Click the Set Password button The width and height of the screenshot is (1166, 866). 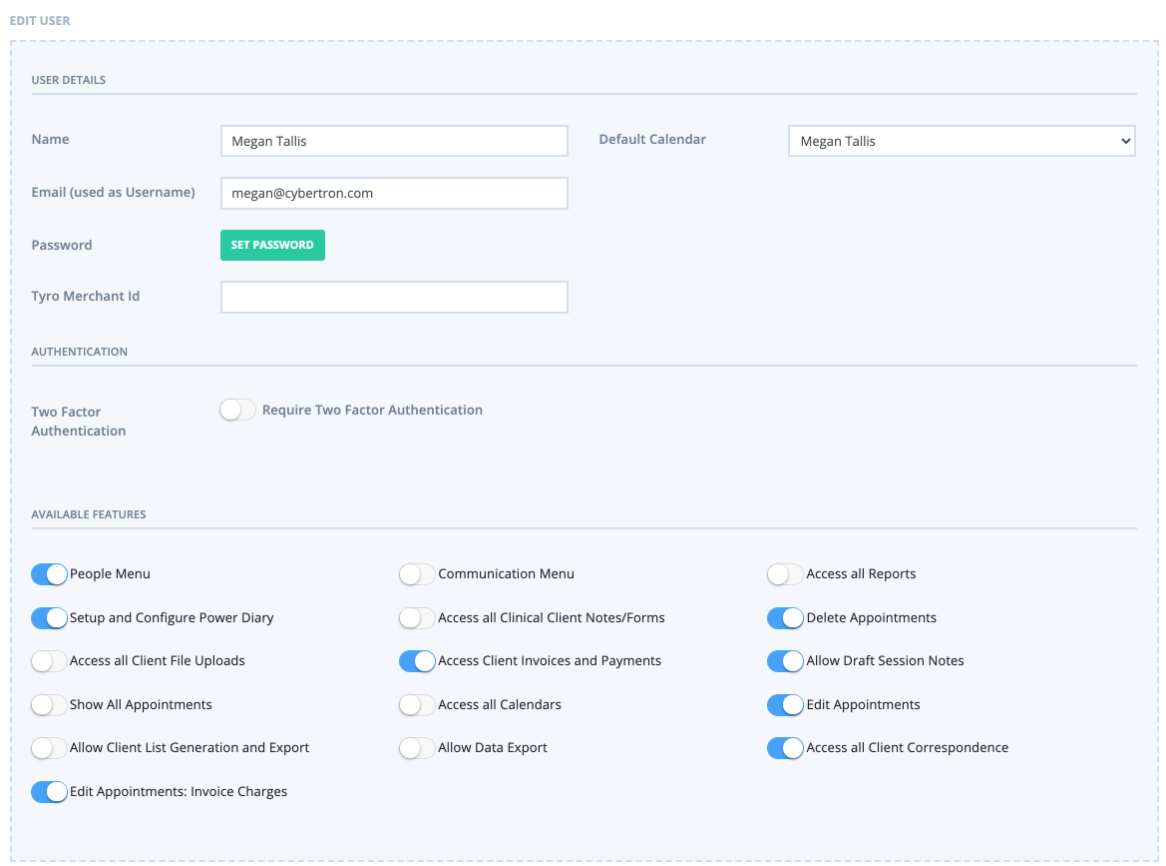pyautogui.click(x=272, y=245)
